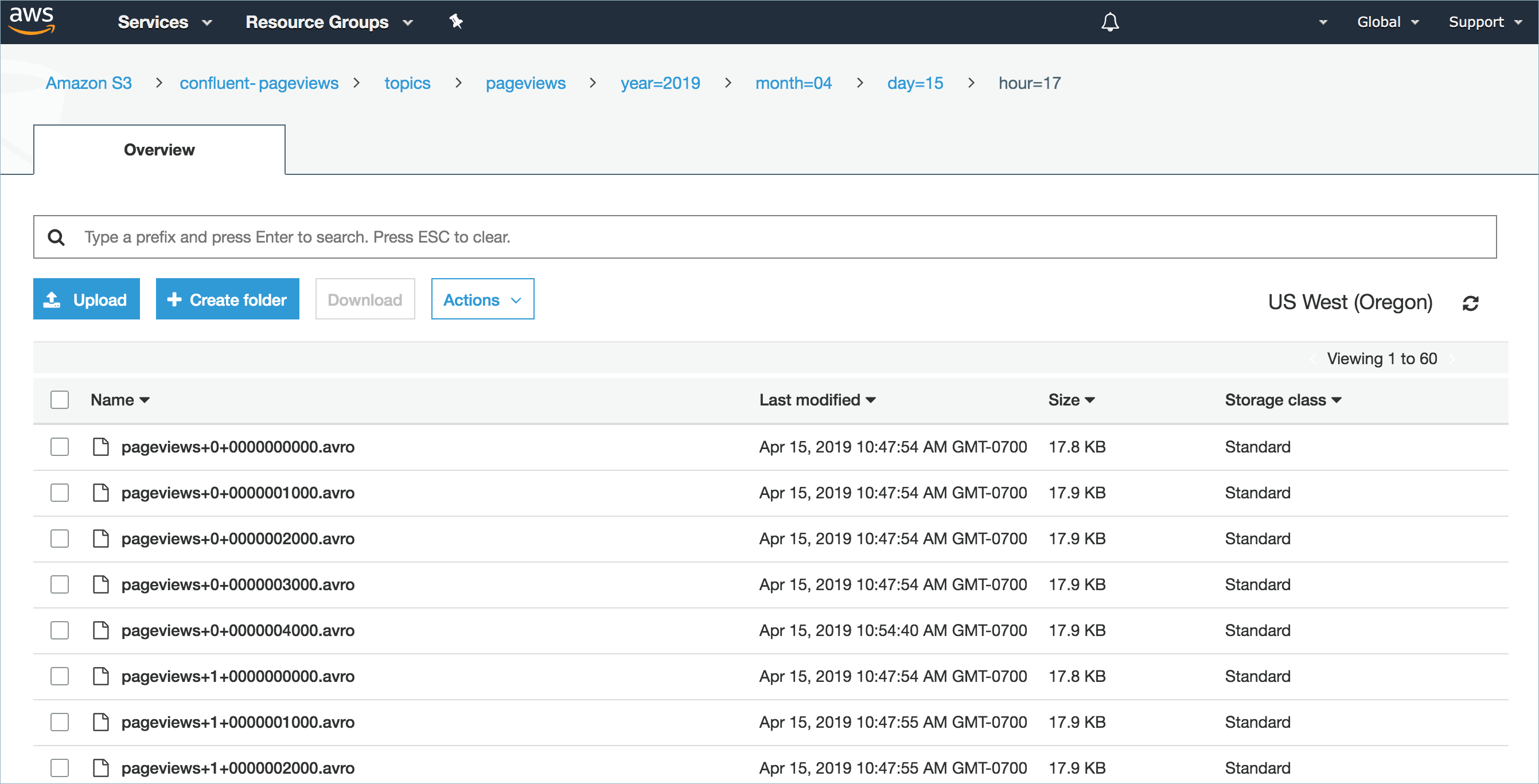Viewport: 1539px width, 784px height.
Task: Click the search magnifier icon
Action: click(56, 237)
